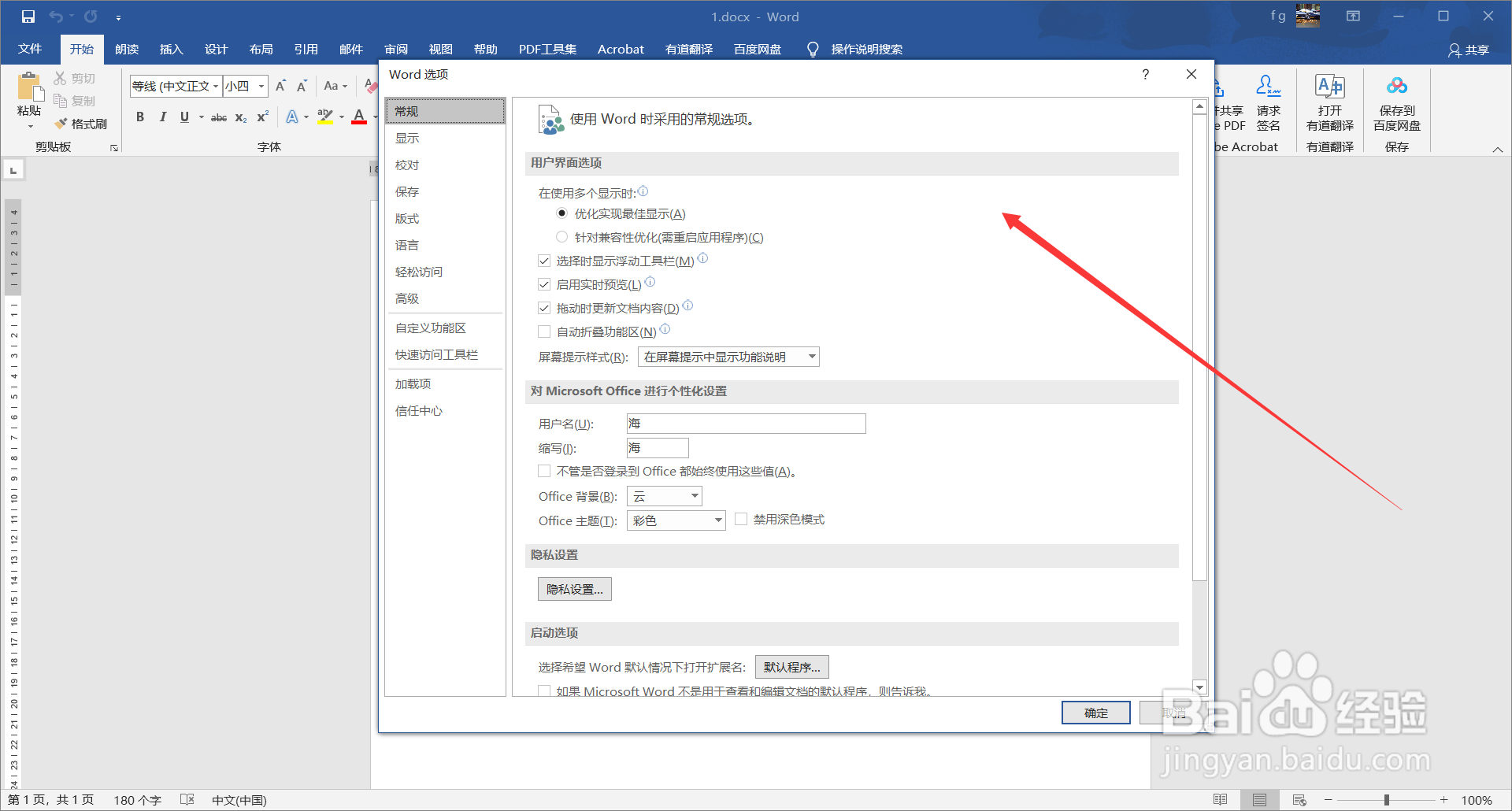
Task: Click the Copy icon in clipboard group
Action: click(60, 100)
